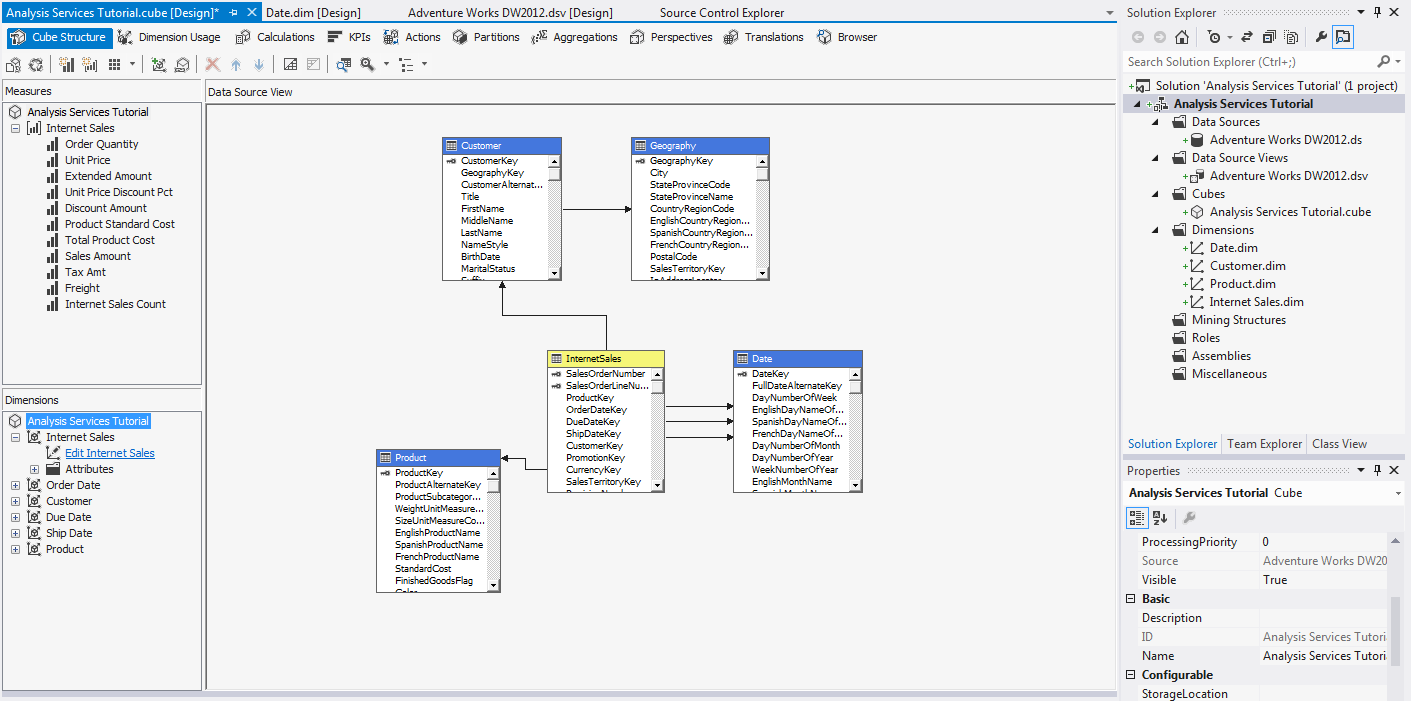Click the InternetSales table vertical scrollbar

[657, 429]
